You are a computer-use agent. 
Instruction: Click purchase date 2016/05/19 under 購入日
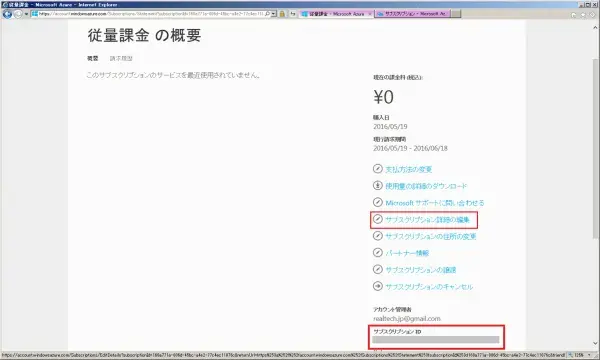(x=390, y=127)
